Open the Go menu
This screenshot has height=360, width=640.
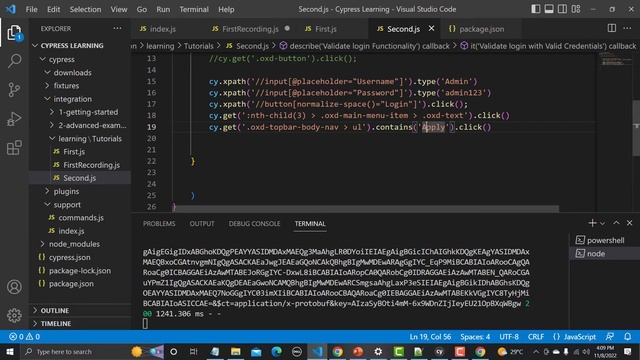pos(142,9)
